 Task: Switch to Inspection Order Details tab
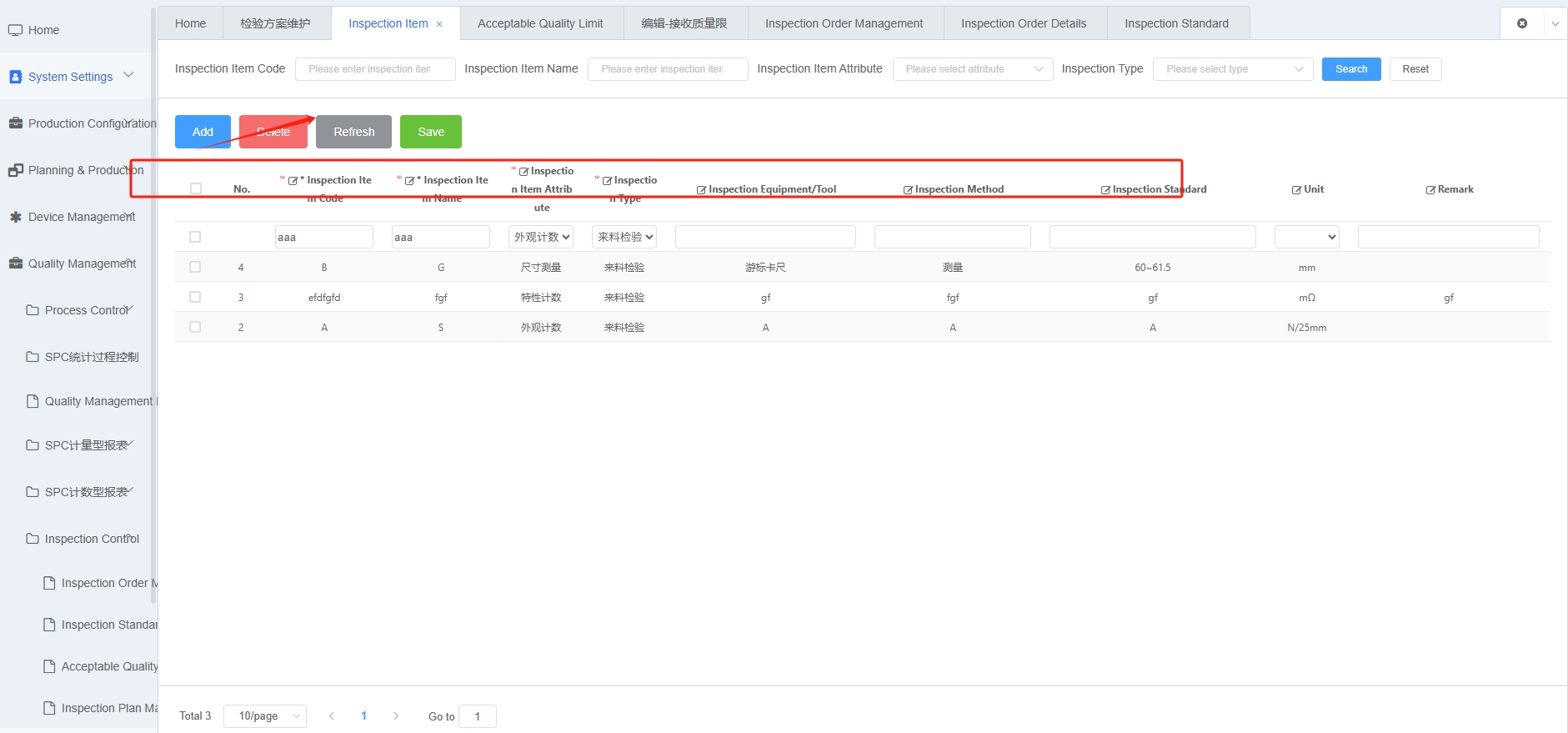point(1024,23)
